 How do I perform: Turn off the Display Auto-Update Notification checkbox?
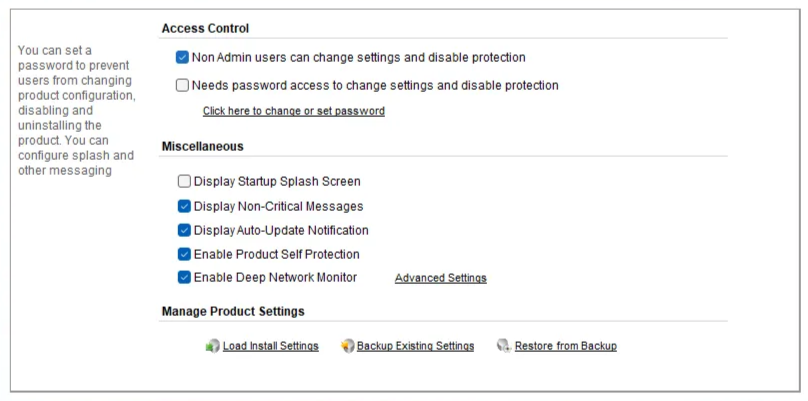pyautogui.click(x=183, y=230)
